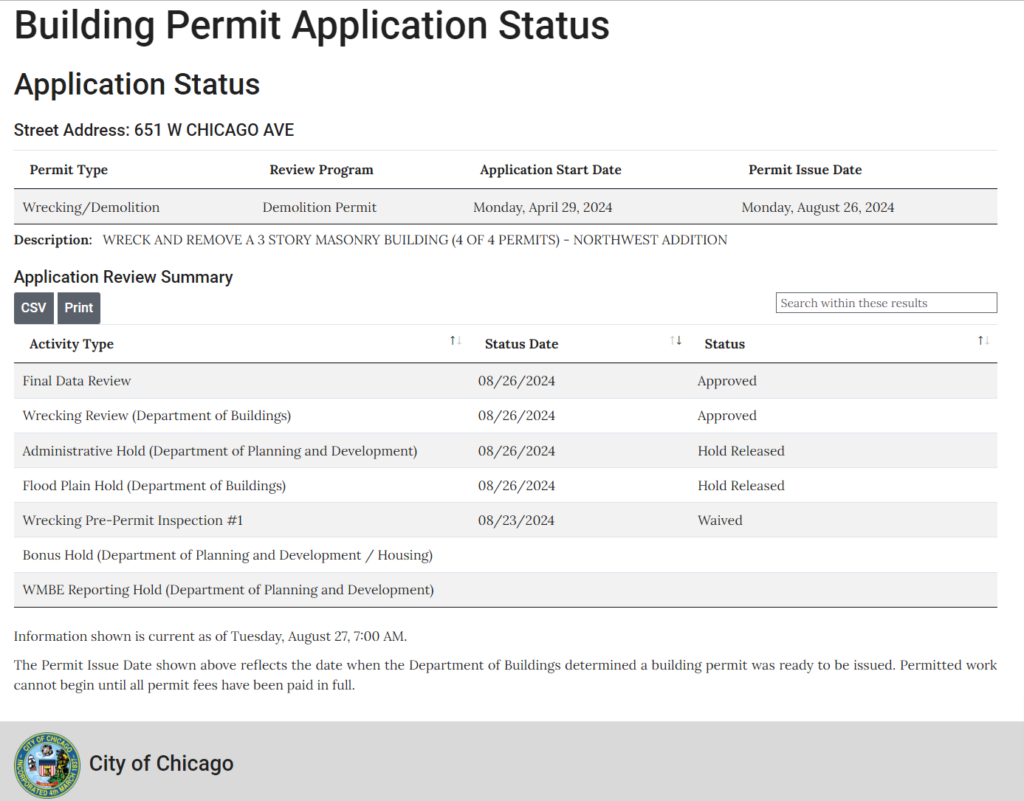This screenshot has height=801, width=1024.
Task: Sort results by Status Date
Action: pos(674,340)
